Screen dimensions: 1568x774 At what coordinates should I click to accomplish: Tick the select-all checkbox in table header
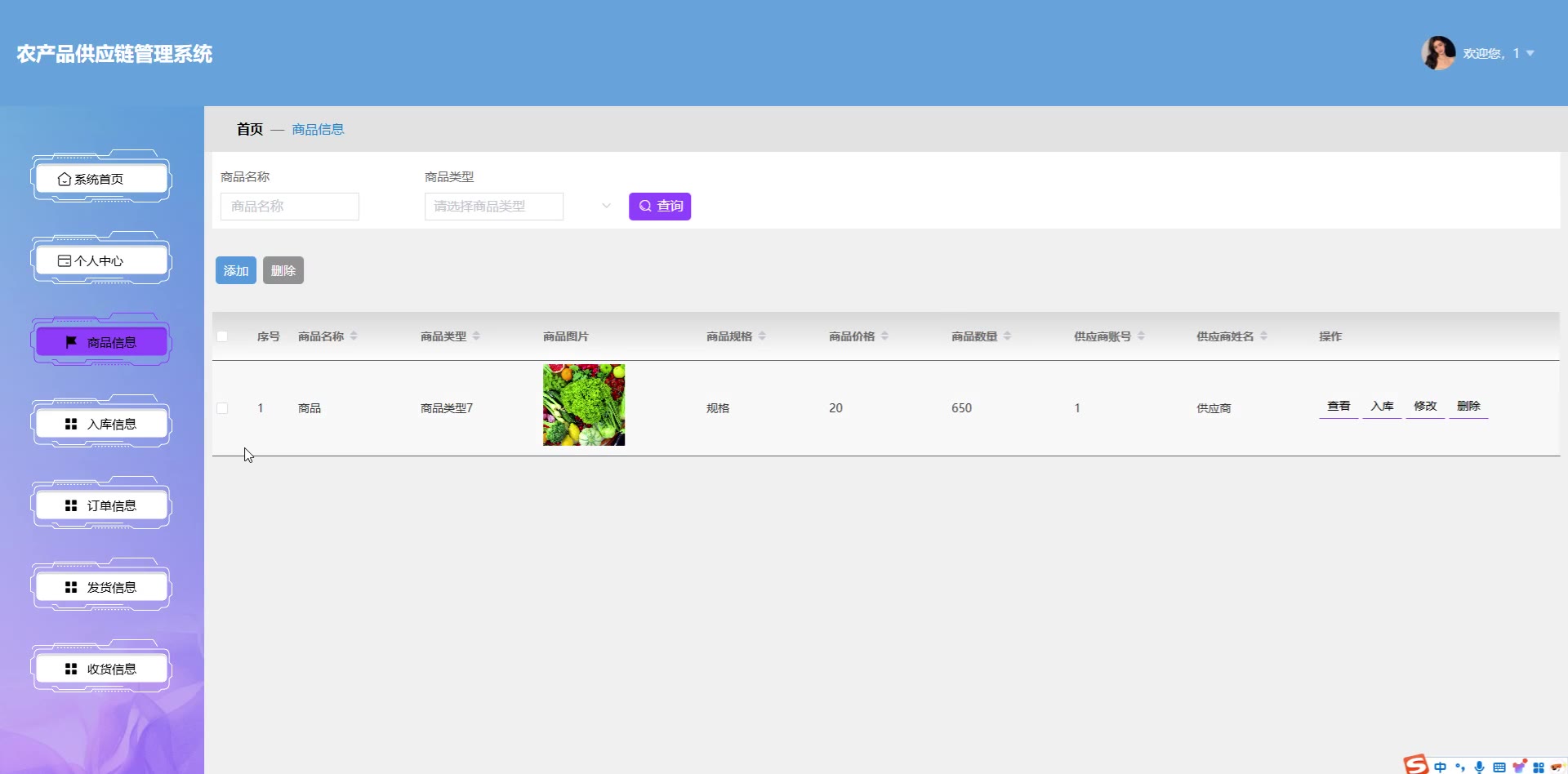pos(222,336)
